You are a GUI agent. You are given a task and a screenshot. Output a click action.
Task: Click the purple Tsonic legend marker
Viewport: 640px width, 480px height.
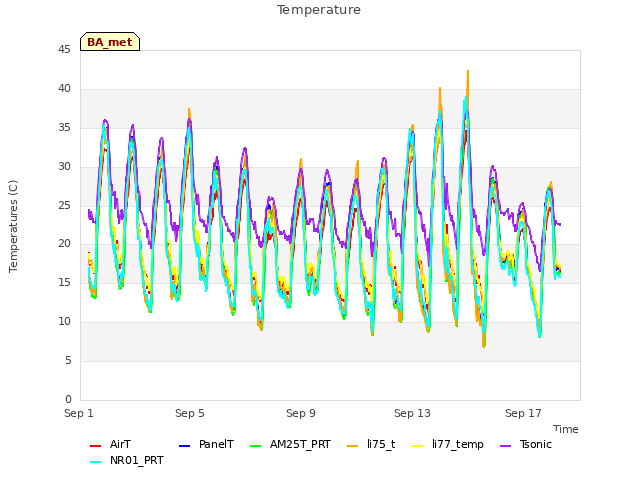click(x=505, y=446)
